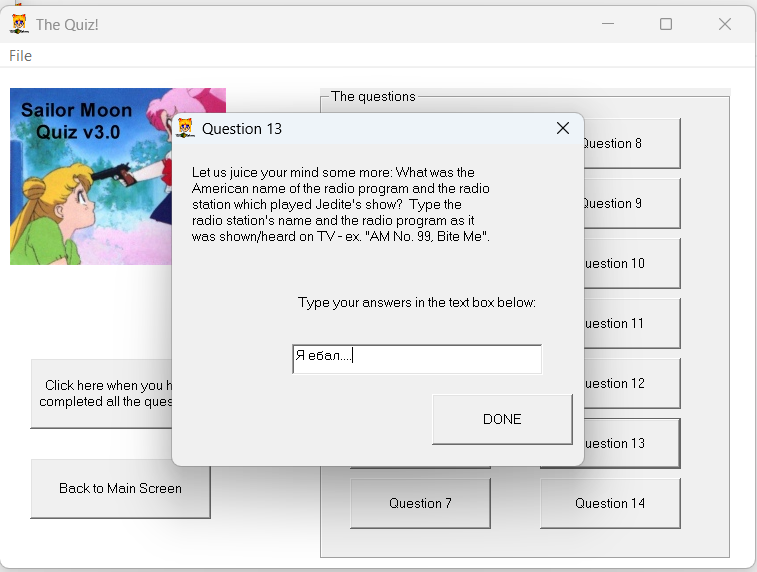Choose the Question 10 button
Image resolution: width=757 pixels, height=572 pixels.
[630, 263]
